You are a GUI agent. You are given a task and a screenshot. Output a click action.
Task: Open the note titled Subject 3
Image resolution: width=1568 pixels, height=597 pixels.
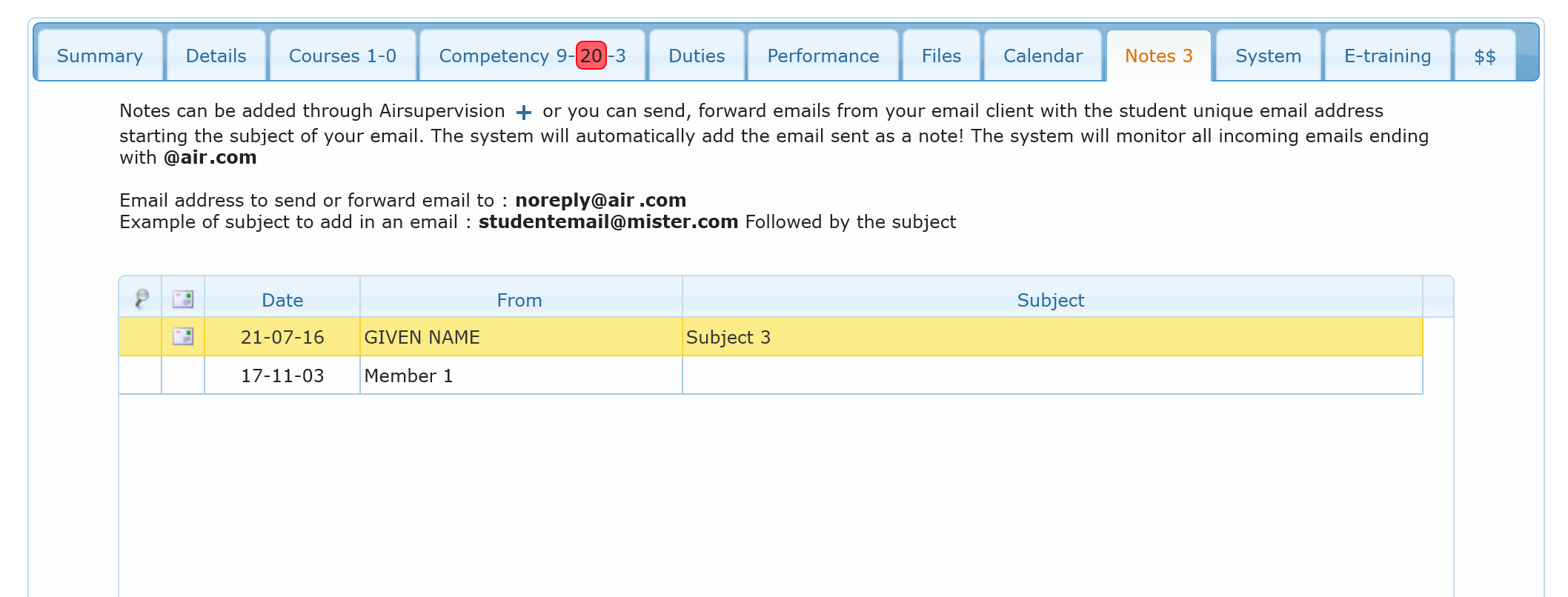(x=728, y=338)
